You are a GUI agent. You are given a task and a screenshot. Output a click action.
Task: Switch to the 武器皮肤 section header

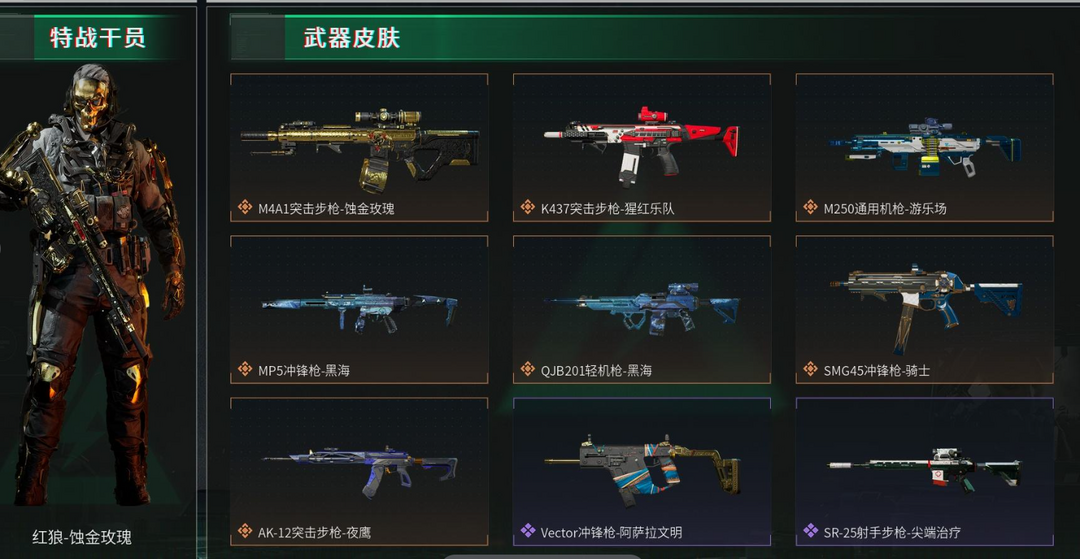[352, 38]
